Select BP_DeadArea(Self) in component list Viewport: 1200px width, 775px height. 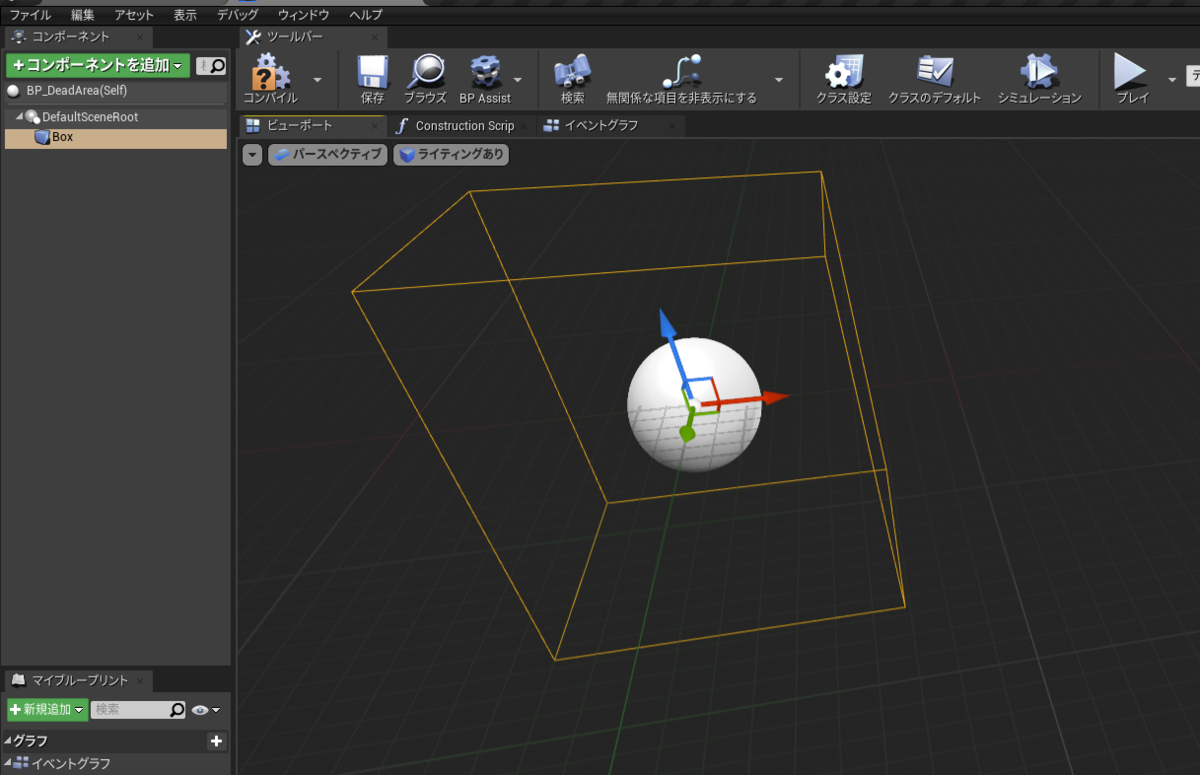(x=116, y=91)
